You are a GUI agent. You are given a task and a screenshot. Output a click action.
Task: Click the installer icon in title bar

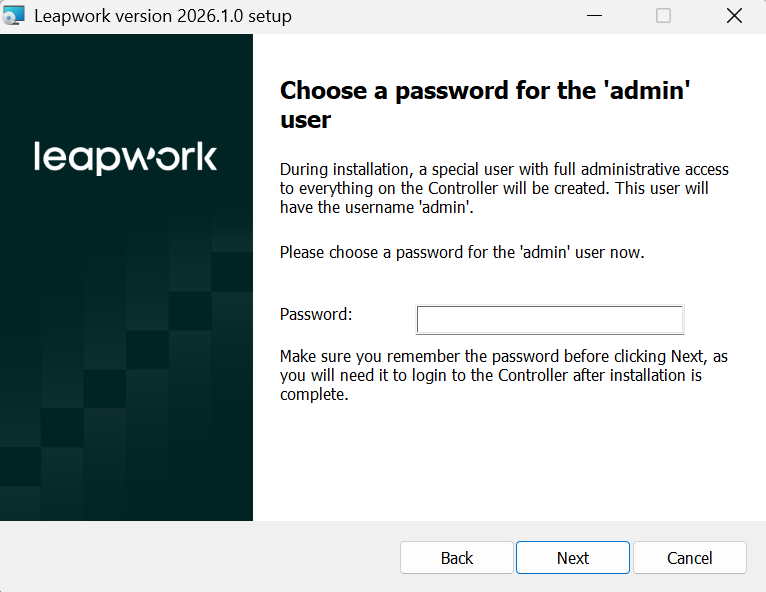coord(13,15)
